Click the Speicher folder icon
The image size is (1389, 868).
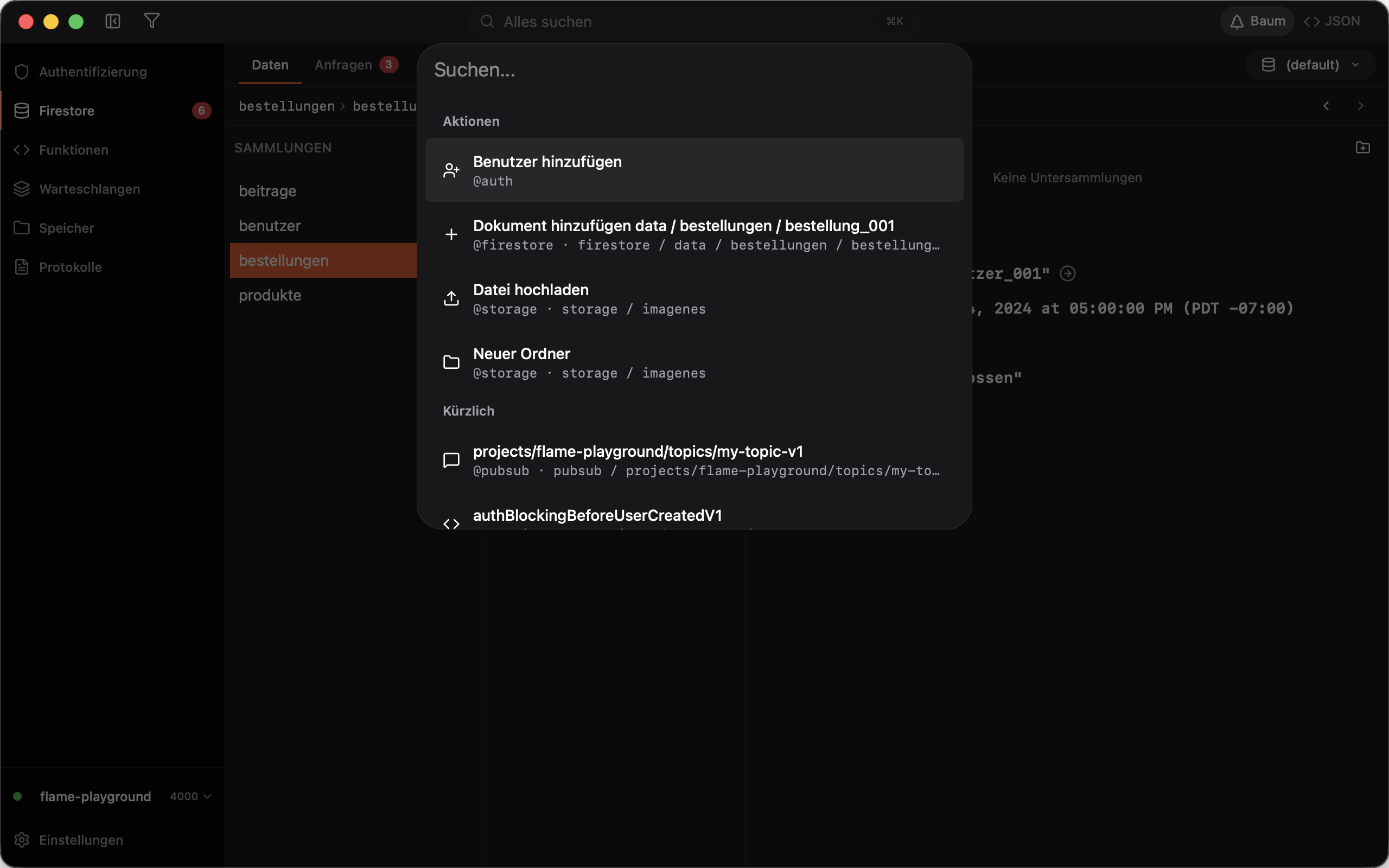(x=22, y=228)
